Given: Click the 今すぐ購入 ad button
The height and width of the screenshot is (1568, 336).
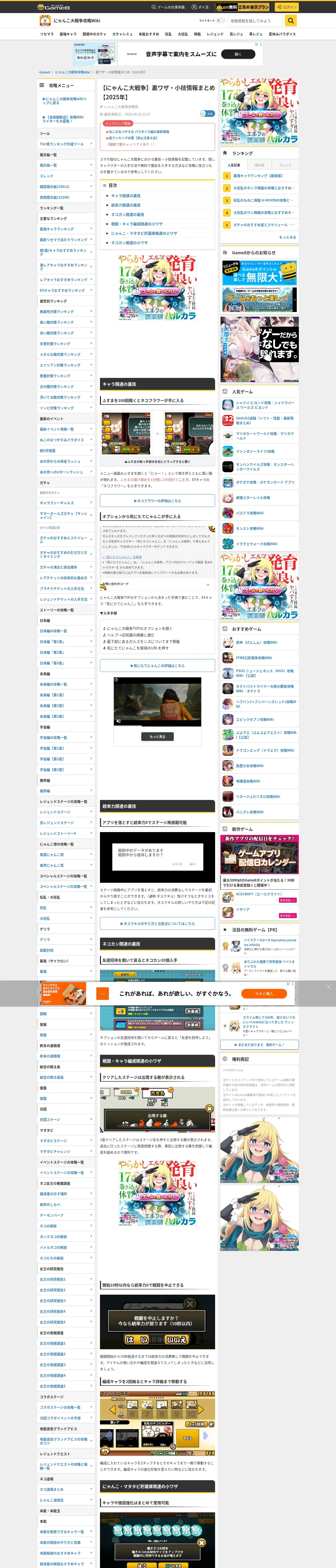Looking at the screenshot, I should tap(264, 993).
